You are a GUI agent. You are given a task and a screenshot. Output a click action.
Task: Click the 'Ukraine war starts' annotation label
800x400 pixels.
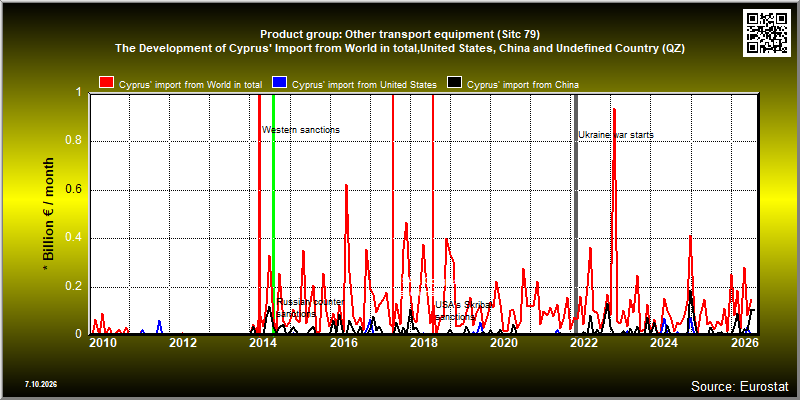(x=616, y=135)
